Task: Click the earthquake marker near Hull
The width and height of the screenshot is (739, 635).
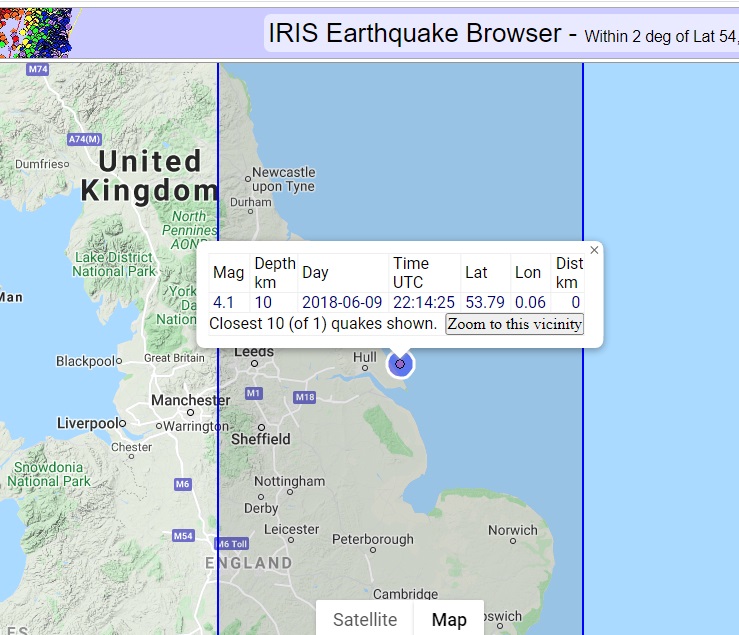Action: 400,364
